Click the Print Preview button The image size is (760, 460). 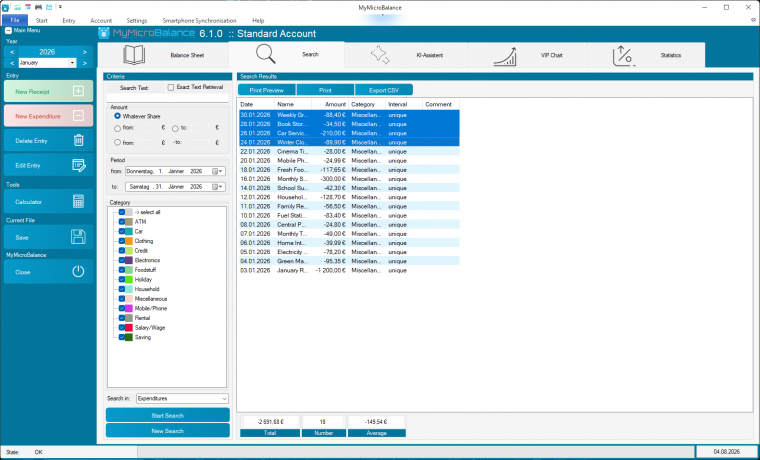click(x=267, y=90)
